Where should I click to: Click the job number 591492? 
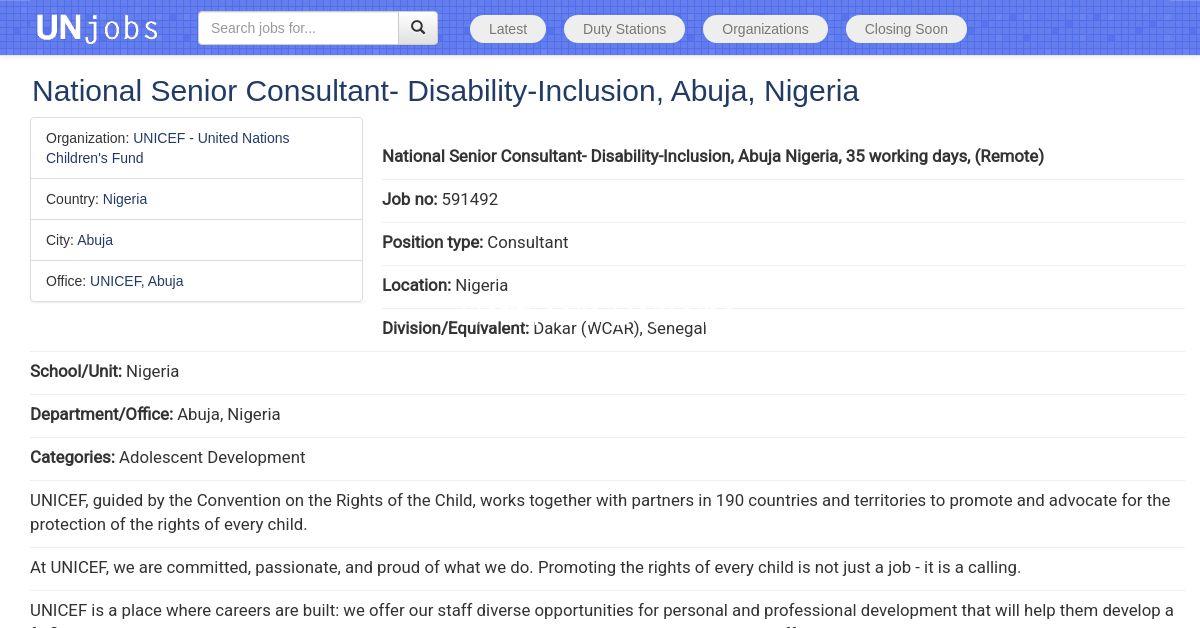470,199
